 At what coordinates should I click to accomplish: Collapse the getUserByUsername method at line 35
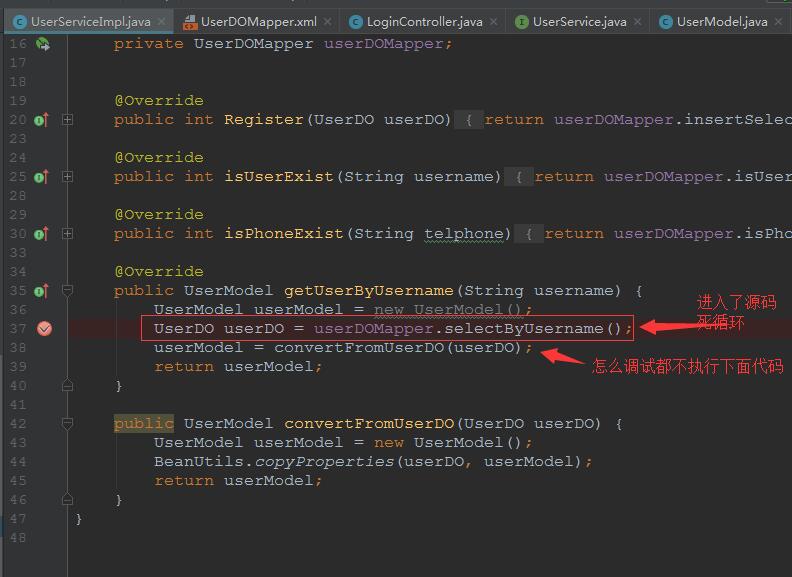[x=67, y=291]
